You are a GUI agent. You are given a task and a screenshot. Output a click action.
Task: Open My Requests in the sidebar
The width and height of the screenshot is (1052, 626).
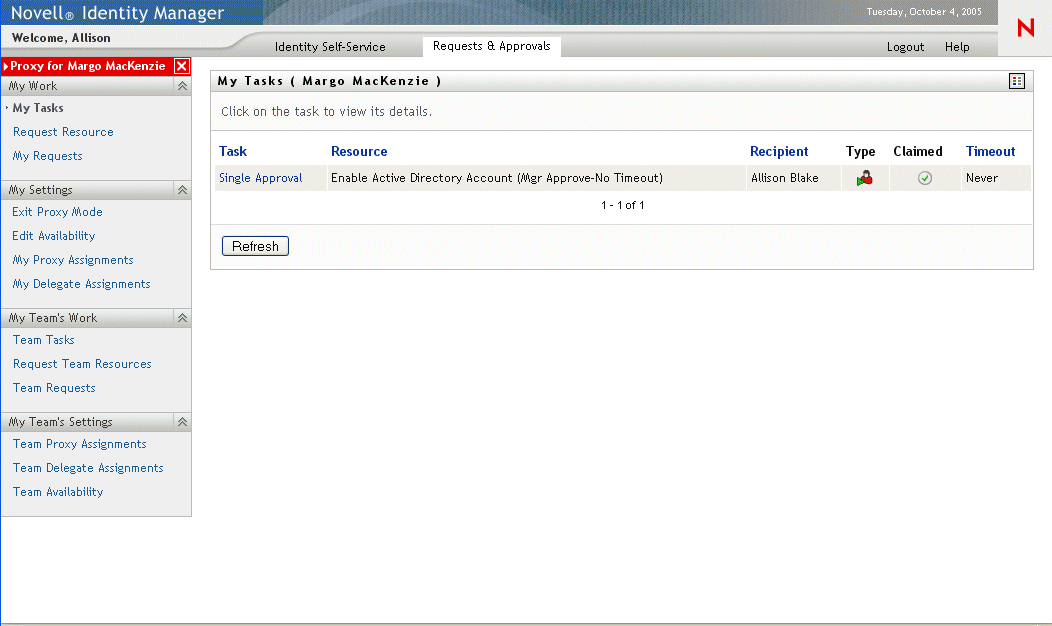tap(48, 156)
